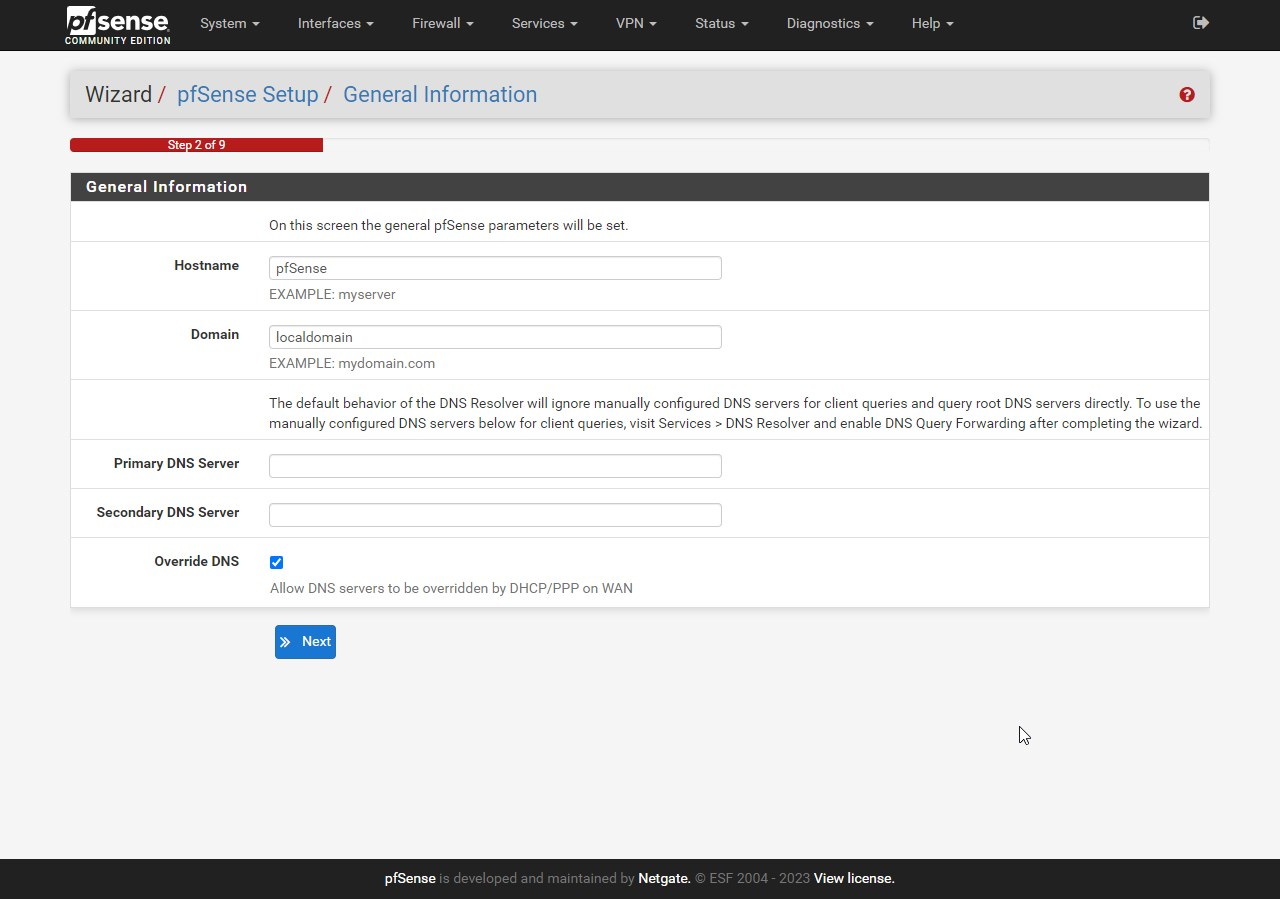Screen dimensions: 1280x899
Task: Expand the Services dropdown
Action: point(545,23)
